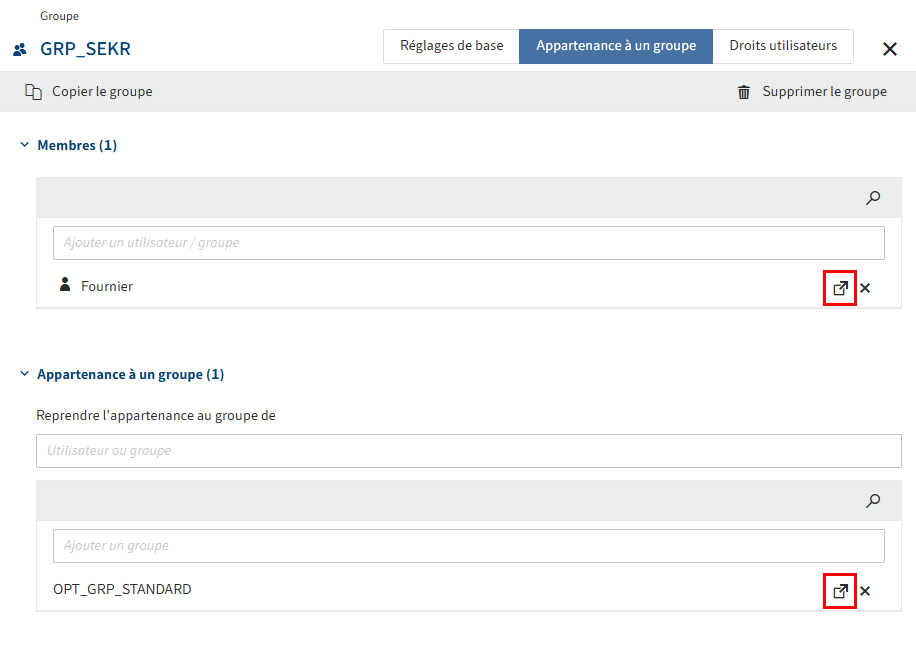Open the Droits utilisateurs tab
This screenshot has width=916, height=645.
[783, 46]
